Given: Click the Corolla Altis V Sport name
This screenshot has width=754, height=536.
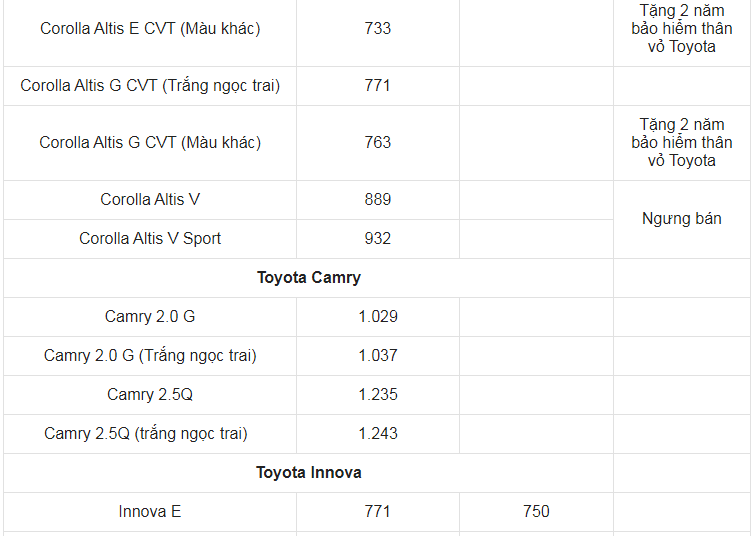Looking at the screenshot, I should (150, 238).
